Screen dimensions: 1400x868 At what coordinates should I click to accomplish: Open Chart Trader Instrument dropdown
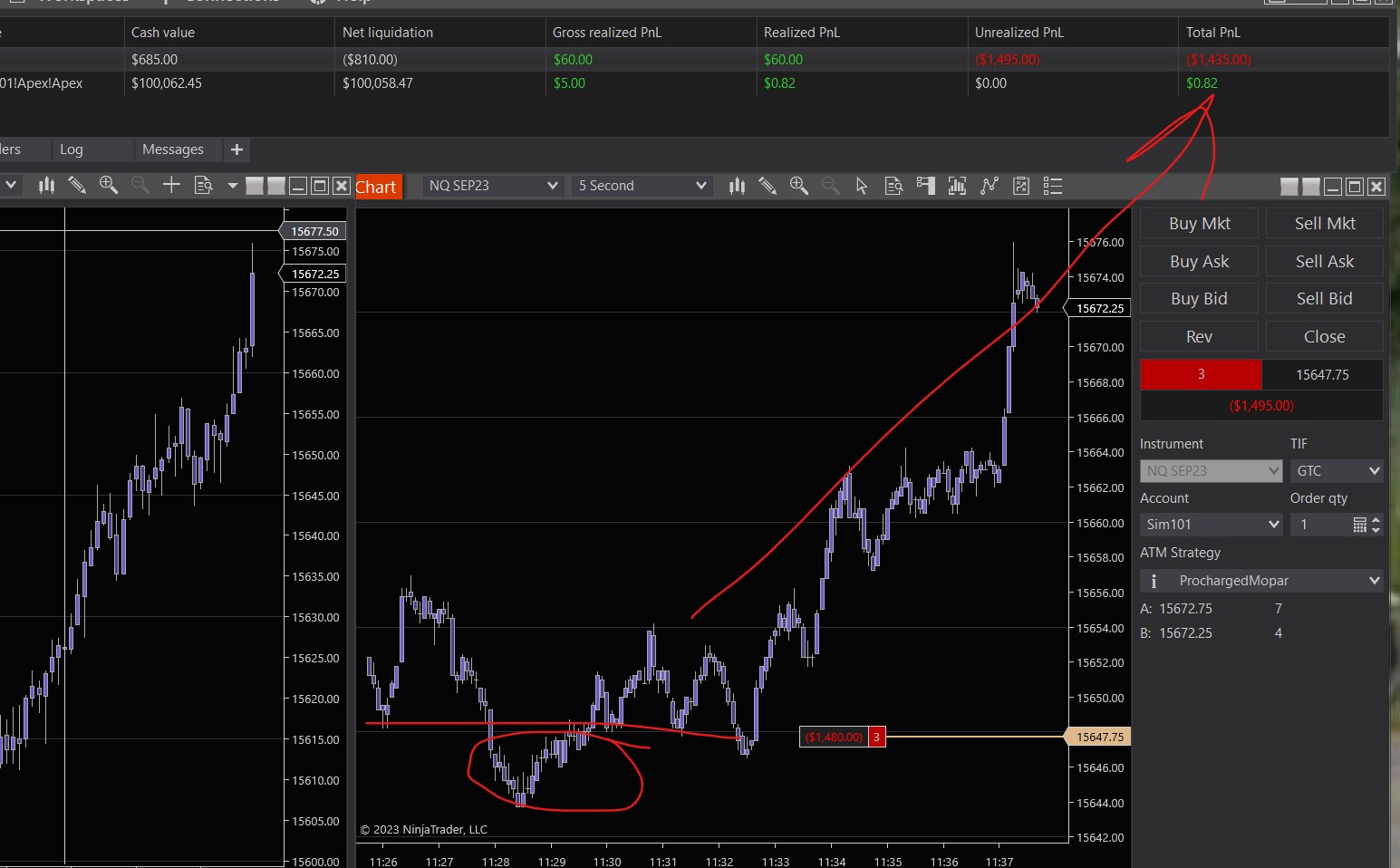click(1212, 471)
